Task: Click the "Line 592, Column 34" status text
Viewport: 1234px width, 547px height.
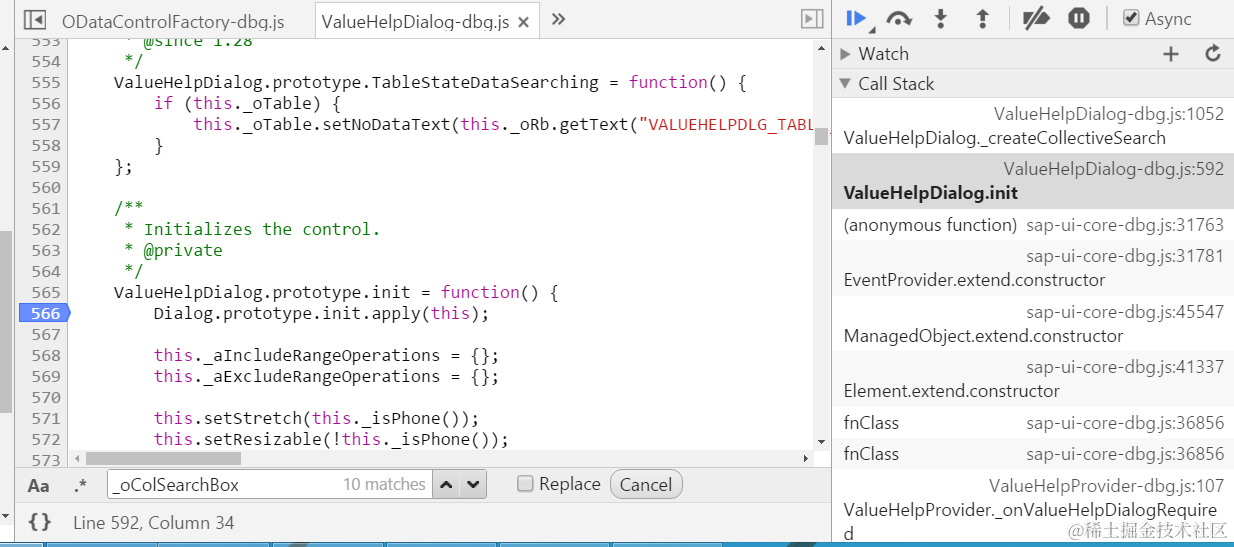Action: tap(154, 523)
